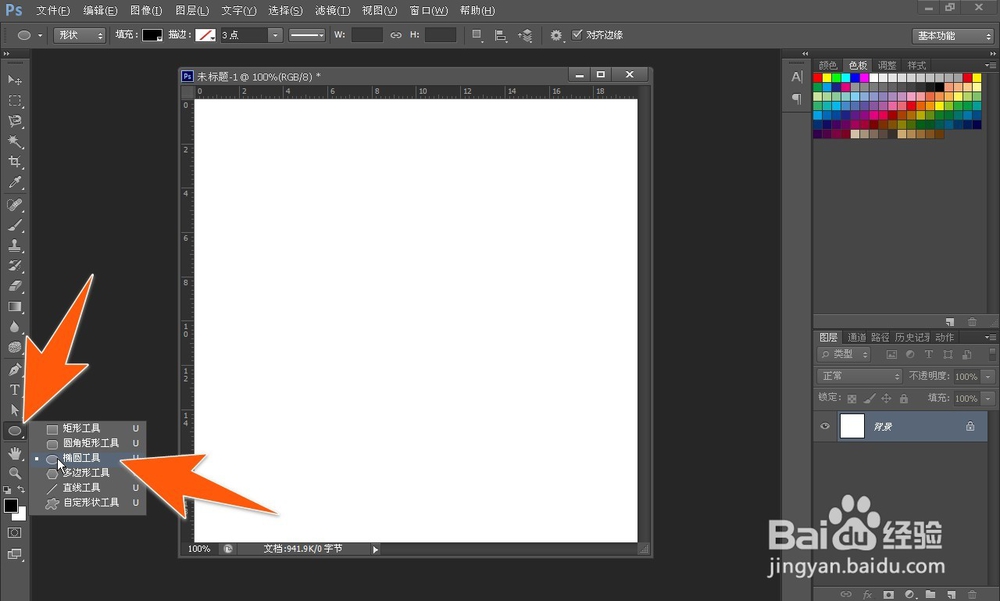Open the stroke line style dropdown
This screenshot has width=1000, height=601.
pos(307,35)
